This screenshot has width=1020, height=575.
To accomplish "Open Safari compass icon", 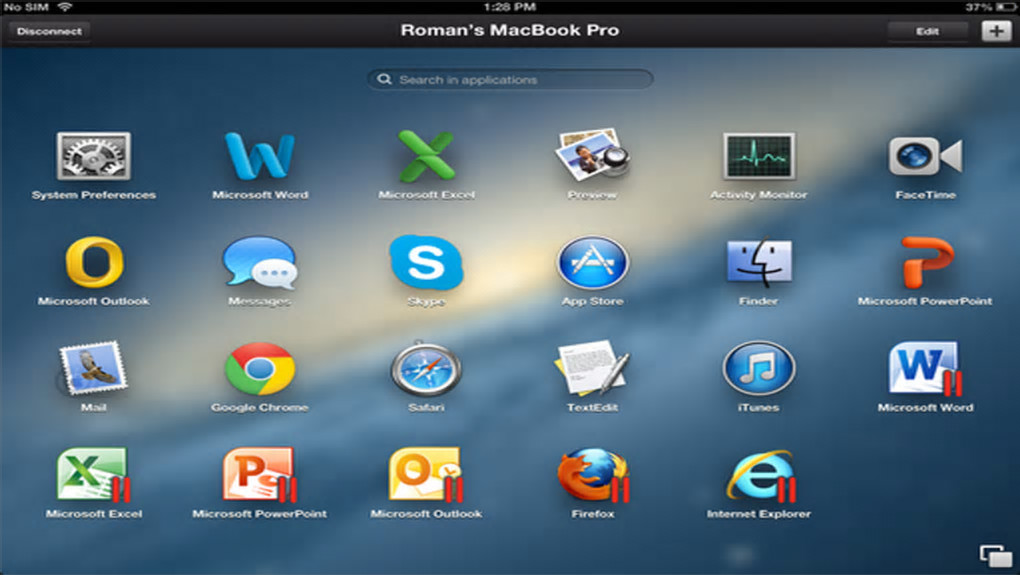I will (x=426, y=369).
